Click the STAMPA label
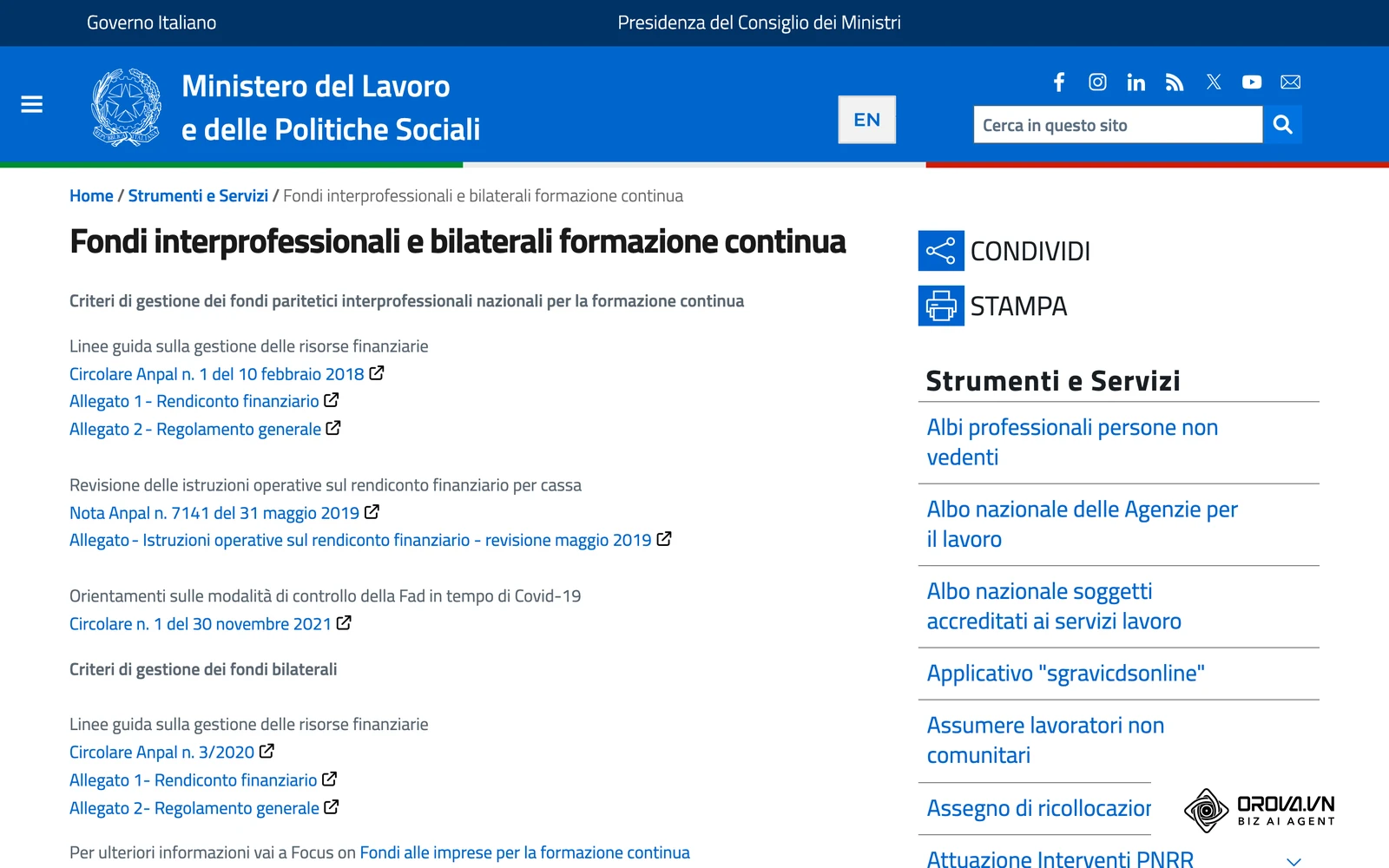 1018,306
